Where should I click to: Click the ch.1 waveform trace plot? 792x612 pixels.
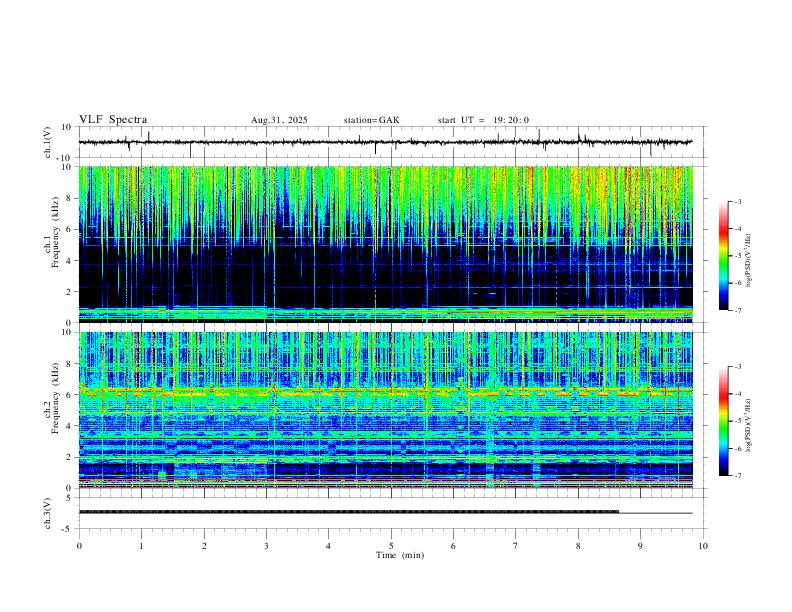385,142
